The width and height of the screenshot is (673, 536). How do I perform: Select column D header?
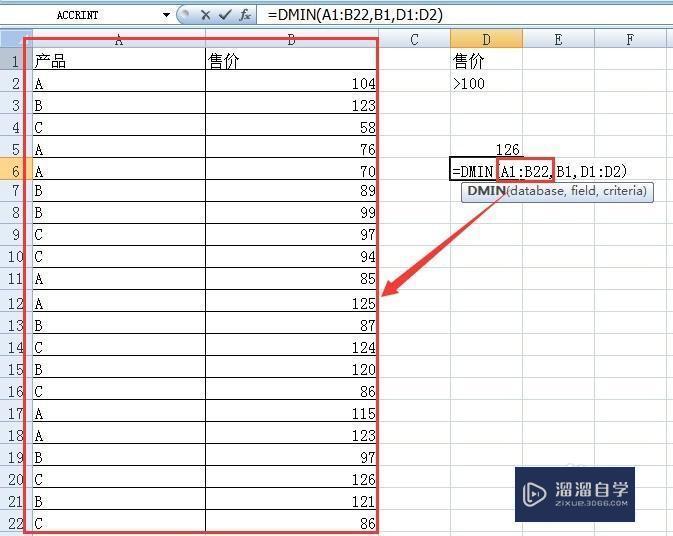(486, 39)
